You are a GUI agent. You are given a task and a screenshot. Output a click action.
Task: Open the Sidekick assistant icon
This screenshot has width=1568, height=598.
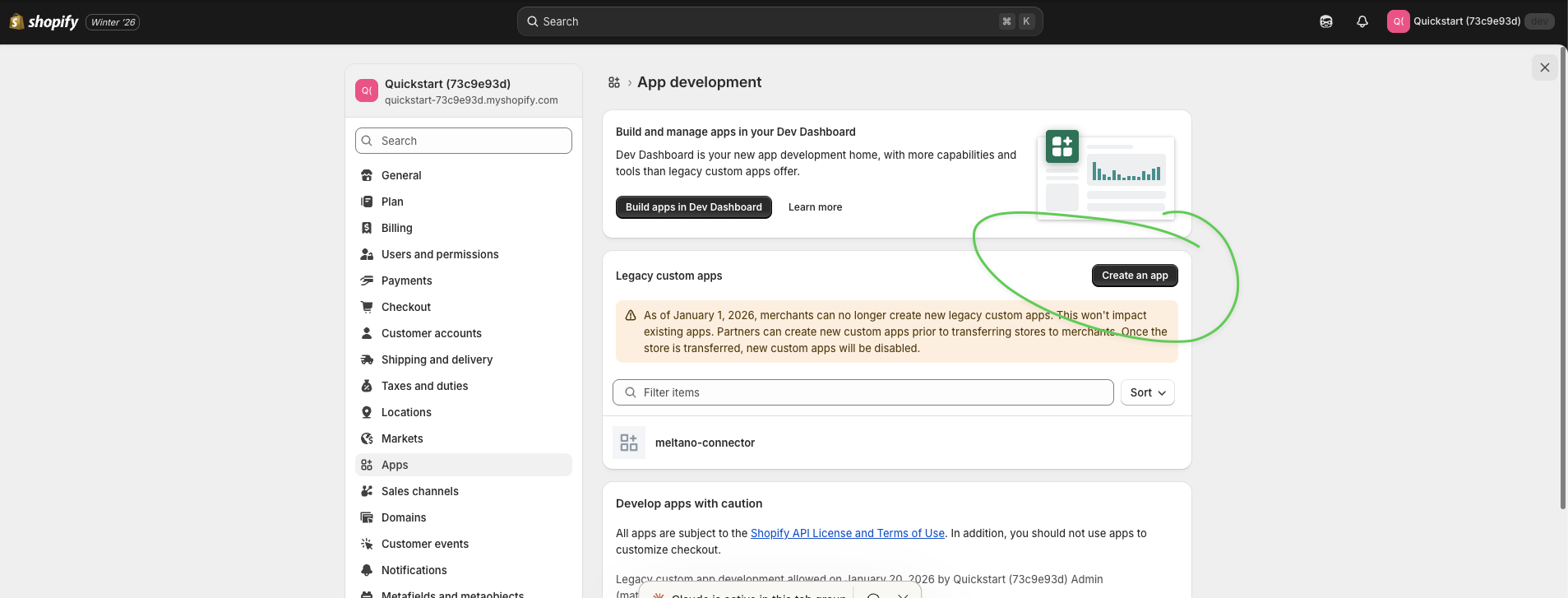coord(1326,21)
